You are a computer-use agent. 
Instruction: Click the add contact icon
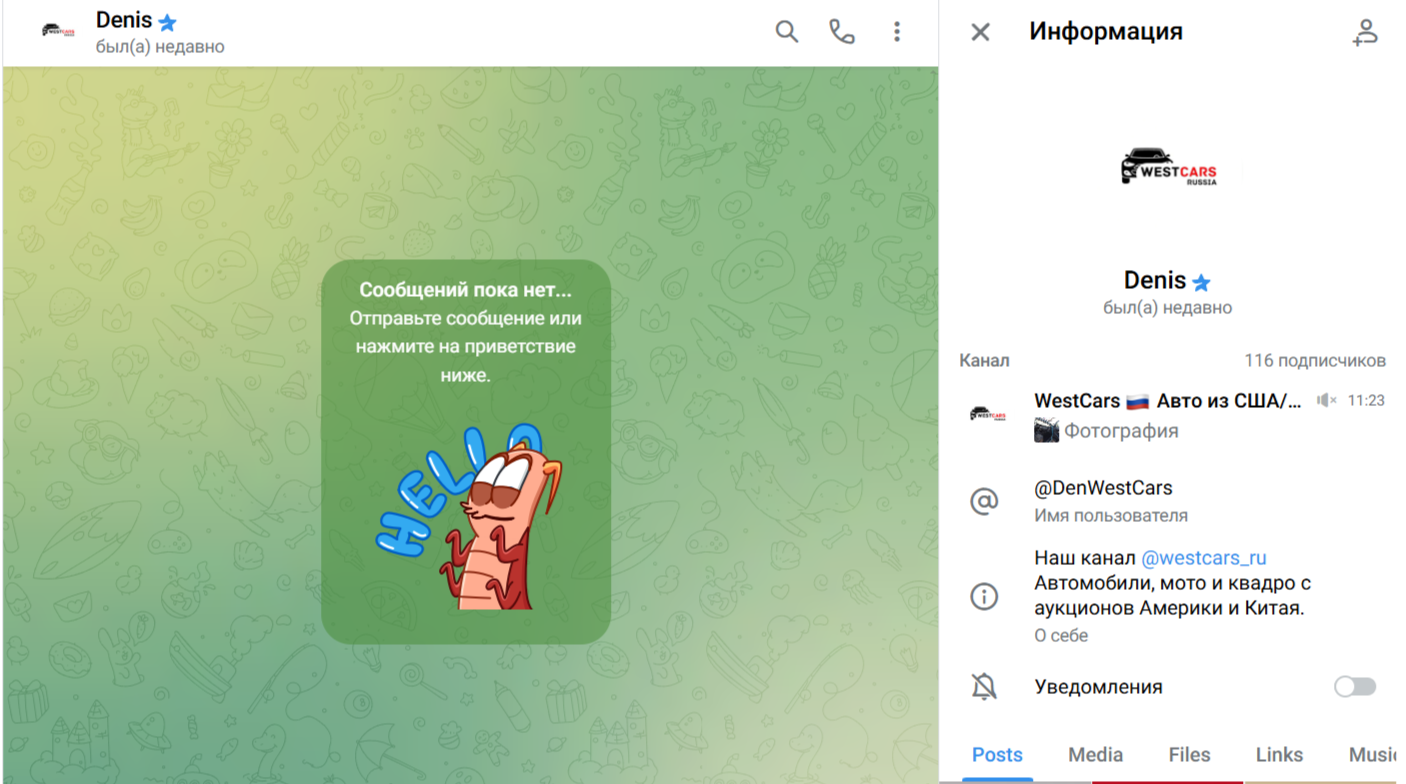point(1365,32)
